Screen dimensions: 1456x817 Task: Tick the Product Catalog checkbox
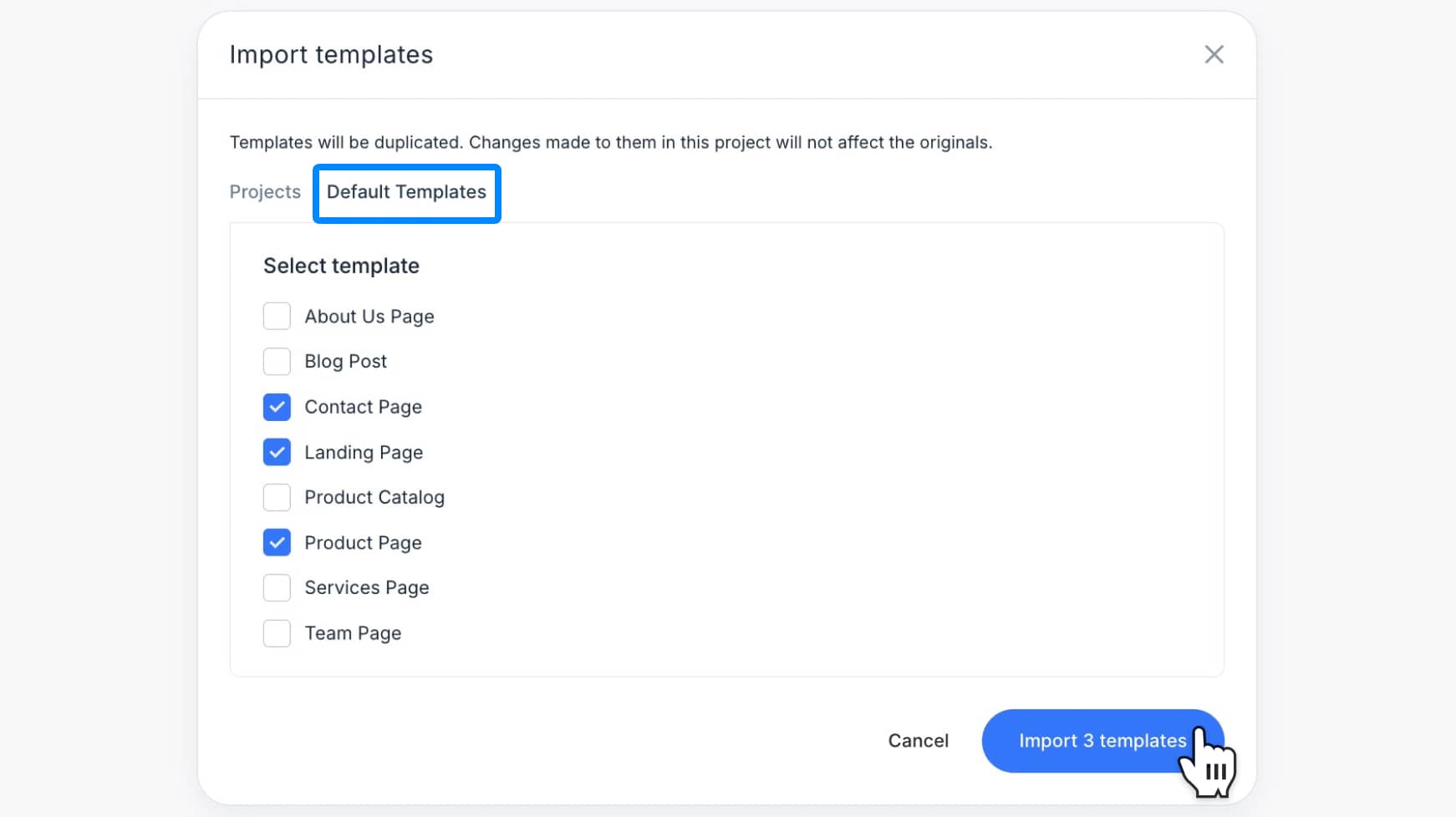point(277,497)
